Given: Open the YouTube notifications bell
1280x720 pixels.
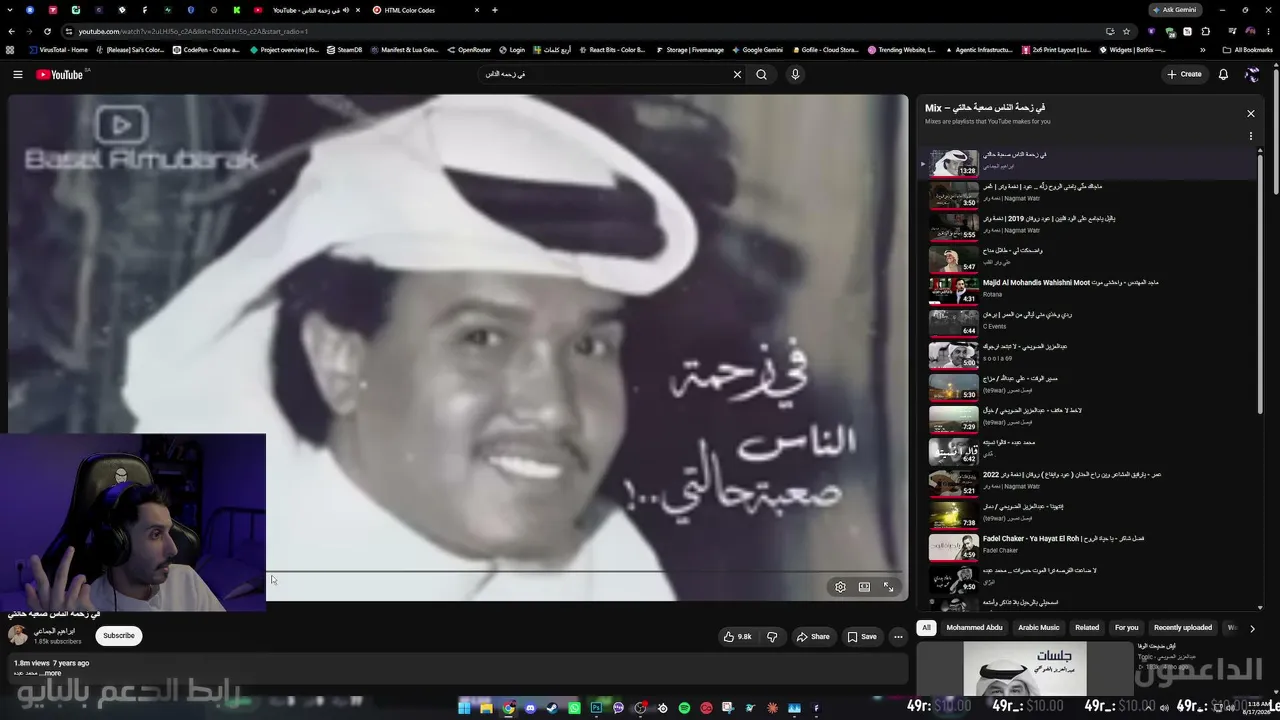Looking at the screenshot, I should click(x=1223, y=74).
